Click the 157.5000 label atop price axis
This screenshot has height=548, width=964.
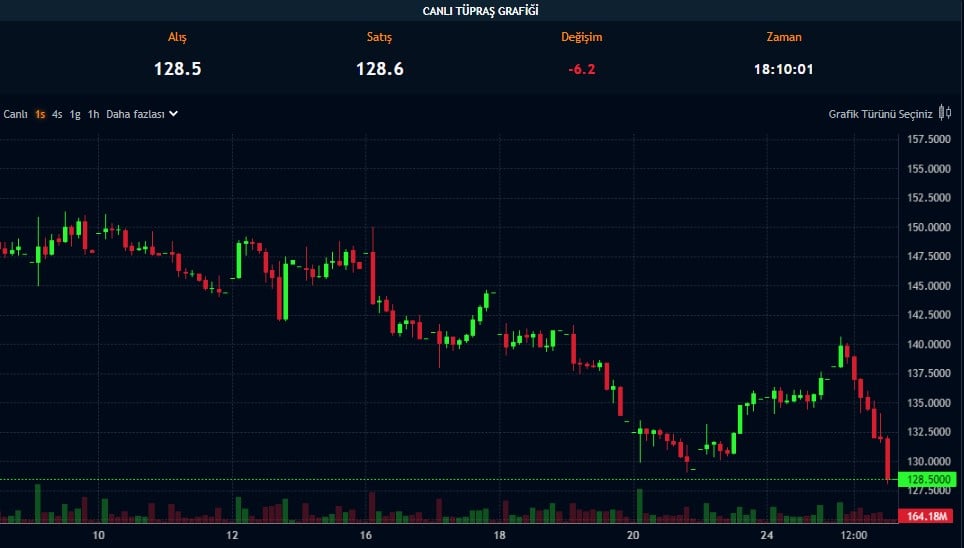[929, 140]
